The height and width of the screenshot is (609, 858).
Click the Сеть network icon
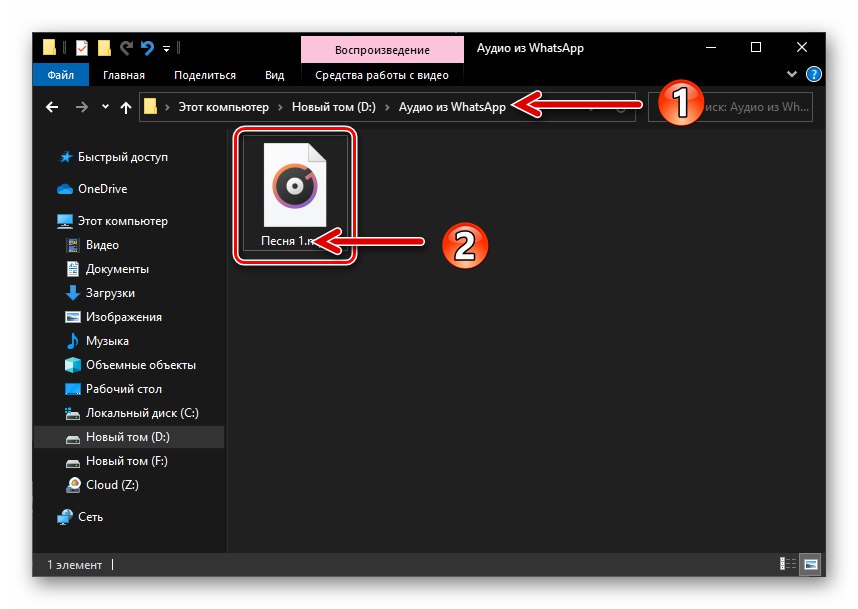click(x=65, y=517)
